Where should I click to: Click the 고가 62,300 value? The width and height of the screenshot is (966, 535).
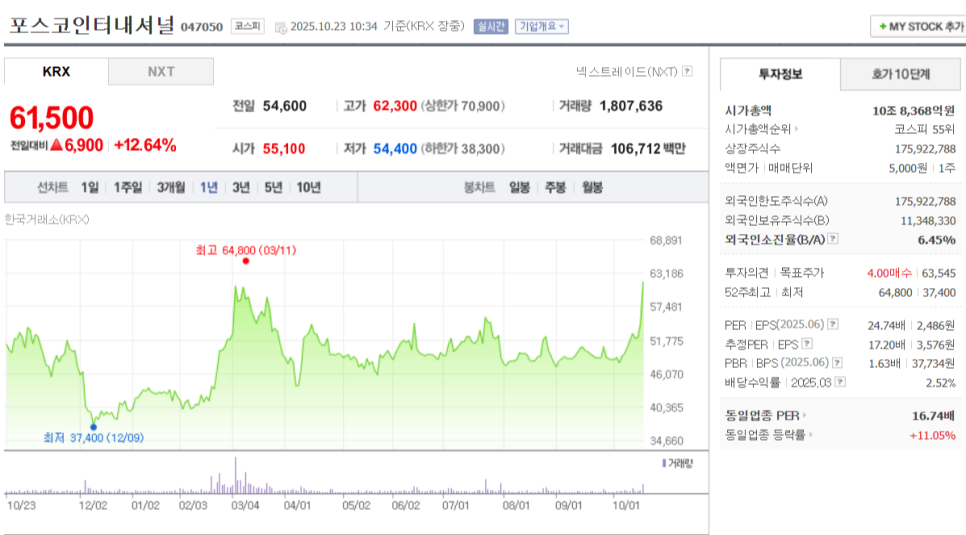pos(395,106)
